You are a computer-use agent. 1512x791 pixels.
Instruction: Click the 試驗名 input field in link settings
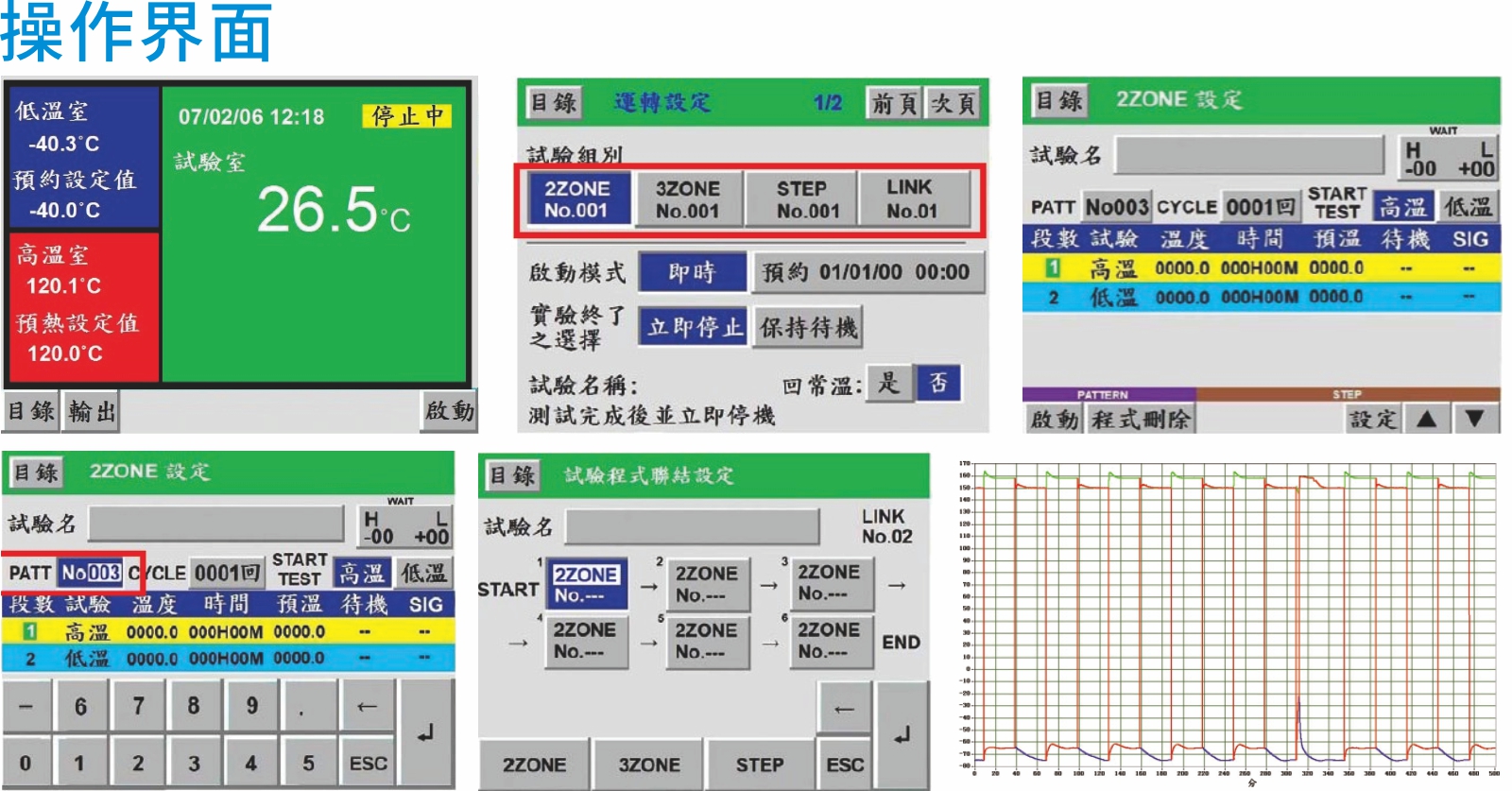coord(692,526)
